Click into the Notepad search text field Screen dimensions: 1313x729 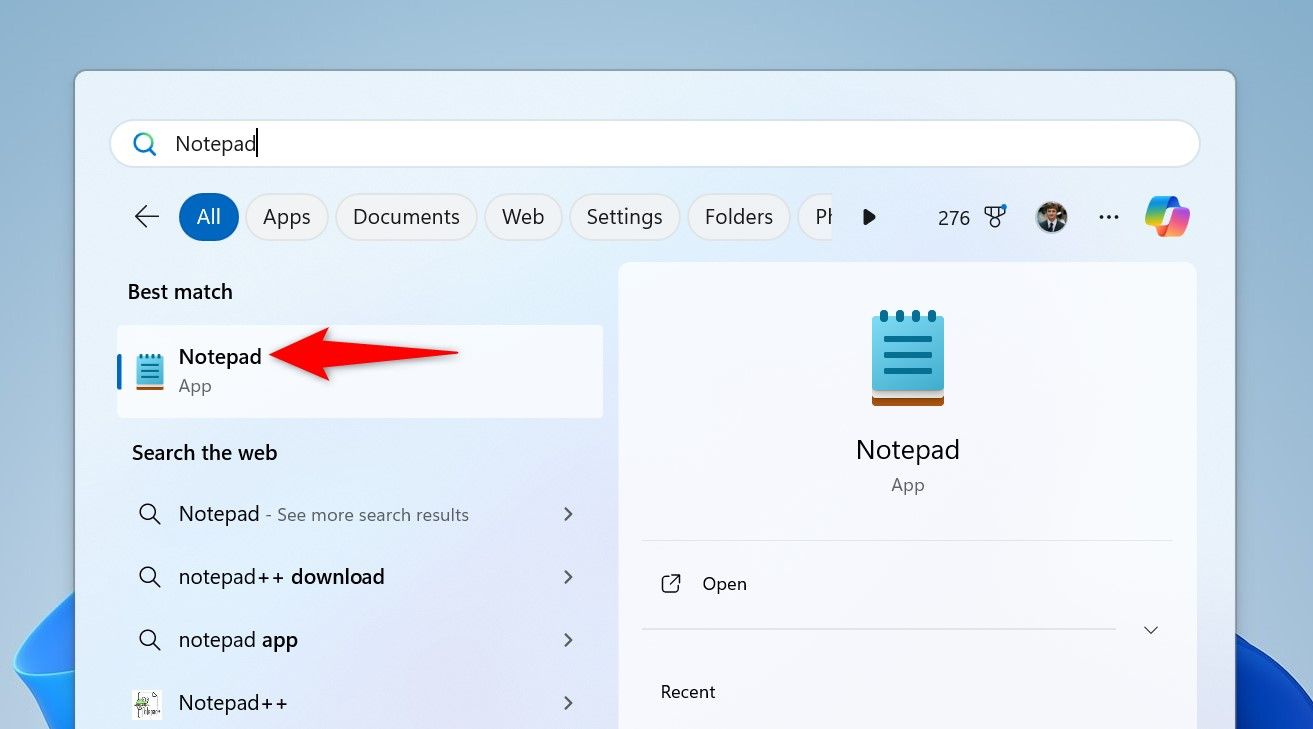(655, 144)
